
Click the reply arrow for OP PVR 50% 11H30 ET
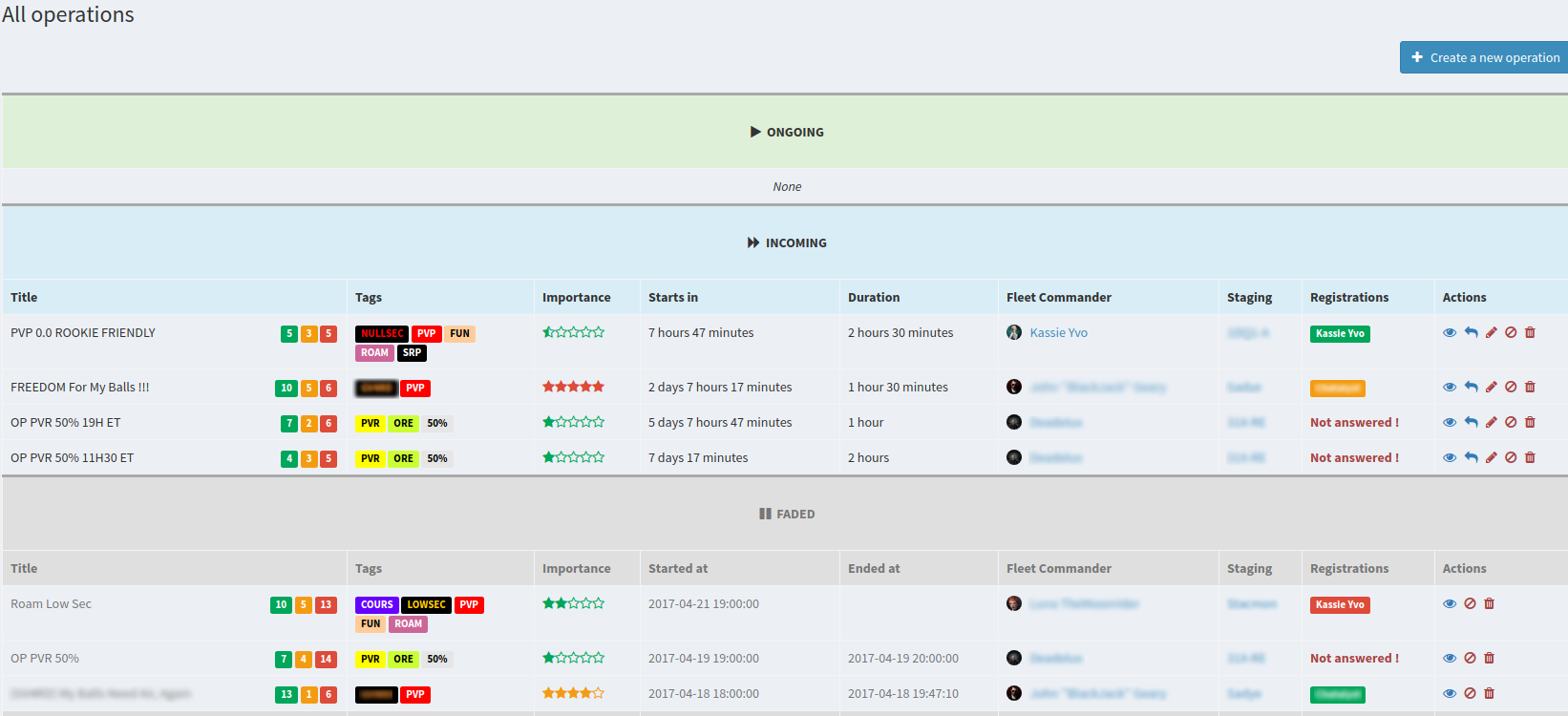point(1471,457)
